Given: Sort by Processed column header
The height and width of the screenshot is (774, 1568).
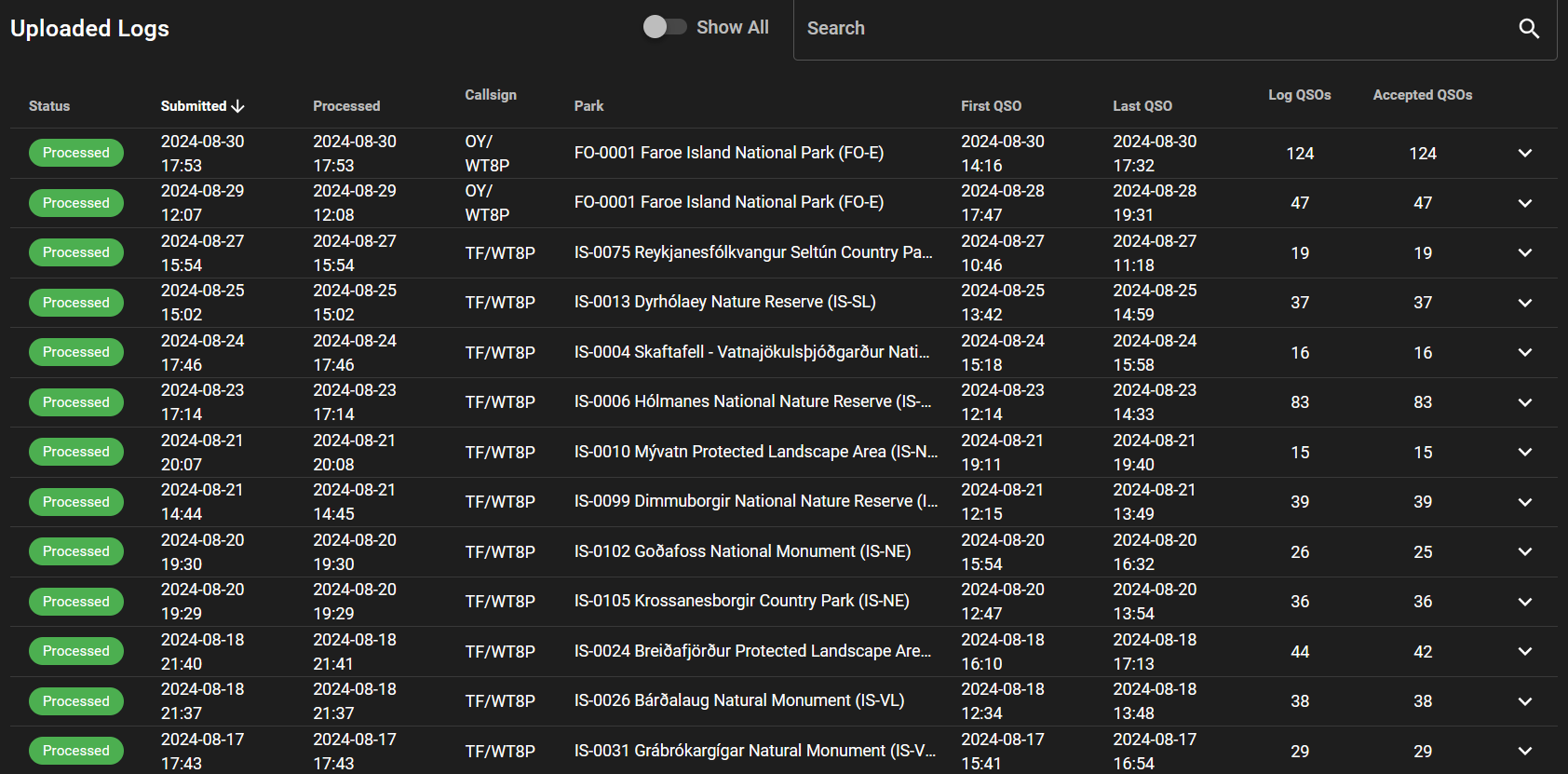Looking at the screenshot, I should [346, 106].
